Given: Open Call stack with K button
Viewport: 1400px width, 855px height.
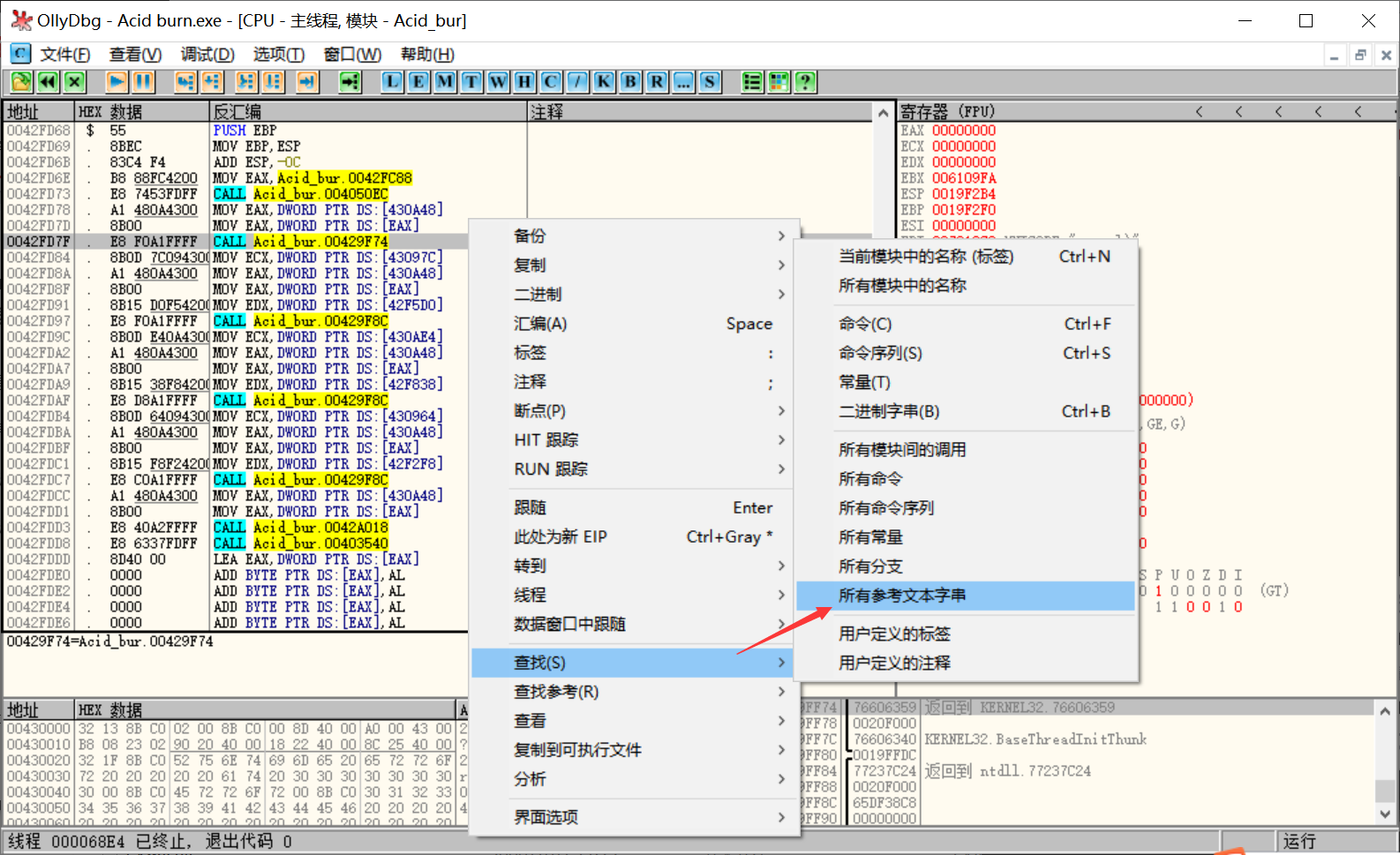Looking at the screenshot, I should (604, 82).
